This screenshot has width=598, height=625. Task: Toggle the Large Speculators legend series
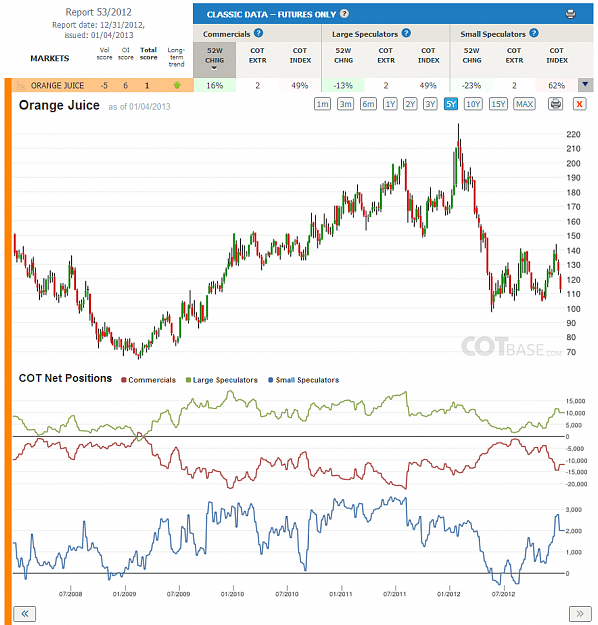click(222, 380)
